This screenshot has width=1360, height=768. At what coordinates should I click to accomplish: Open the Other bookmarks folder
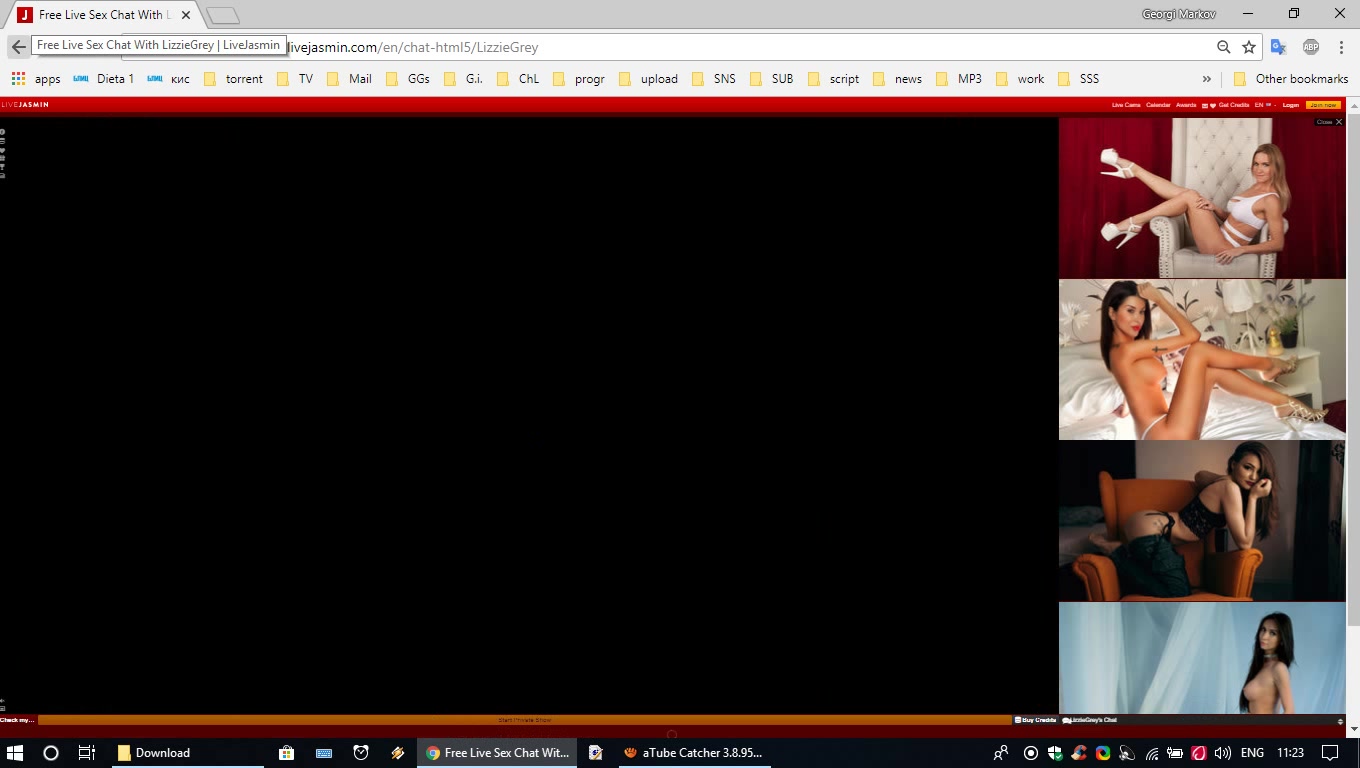(1291, 79)
